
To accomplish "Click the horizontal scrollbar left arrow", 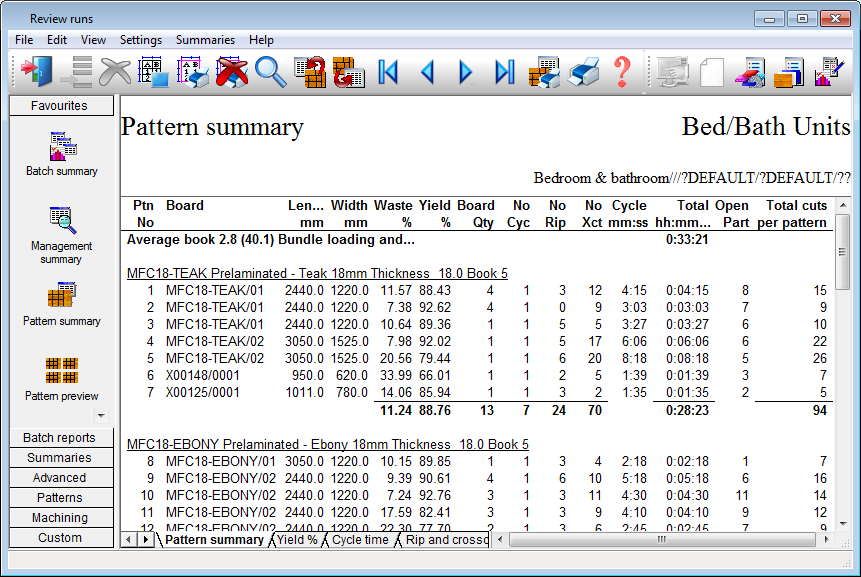I will [500, 540].
